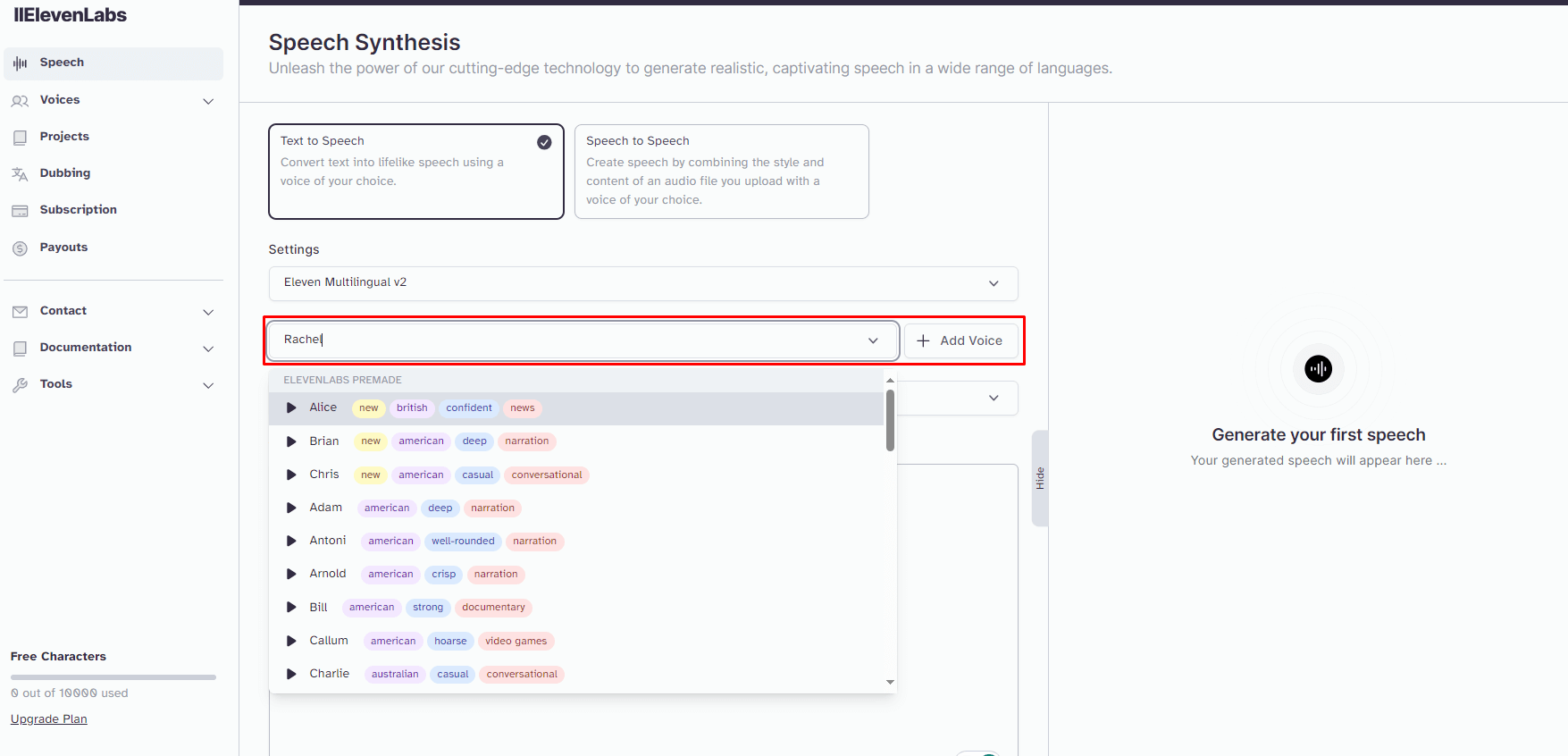The width and height of the screenshot is (1568, 756).
Task: Click the Free Characters usage progress bar
Action: point(113,677)
